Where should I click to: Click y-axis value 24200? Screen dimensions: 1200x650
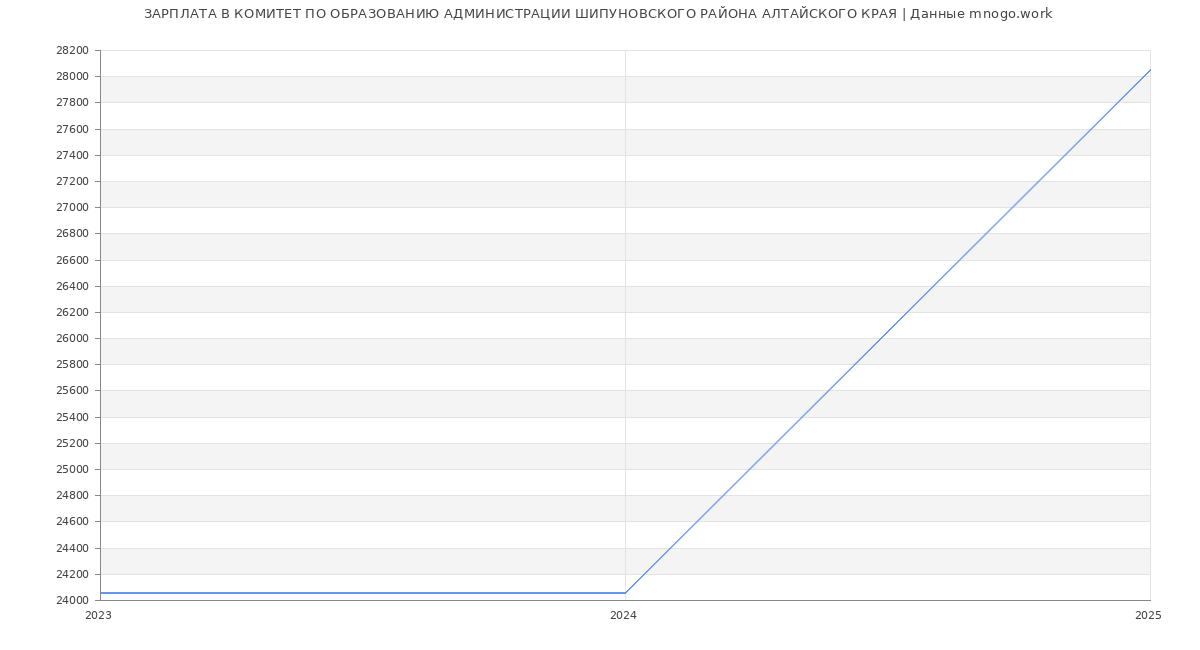point(72,574)
